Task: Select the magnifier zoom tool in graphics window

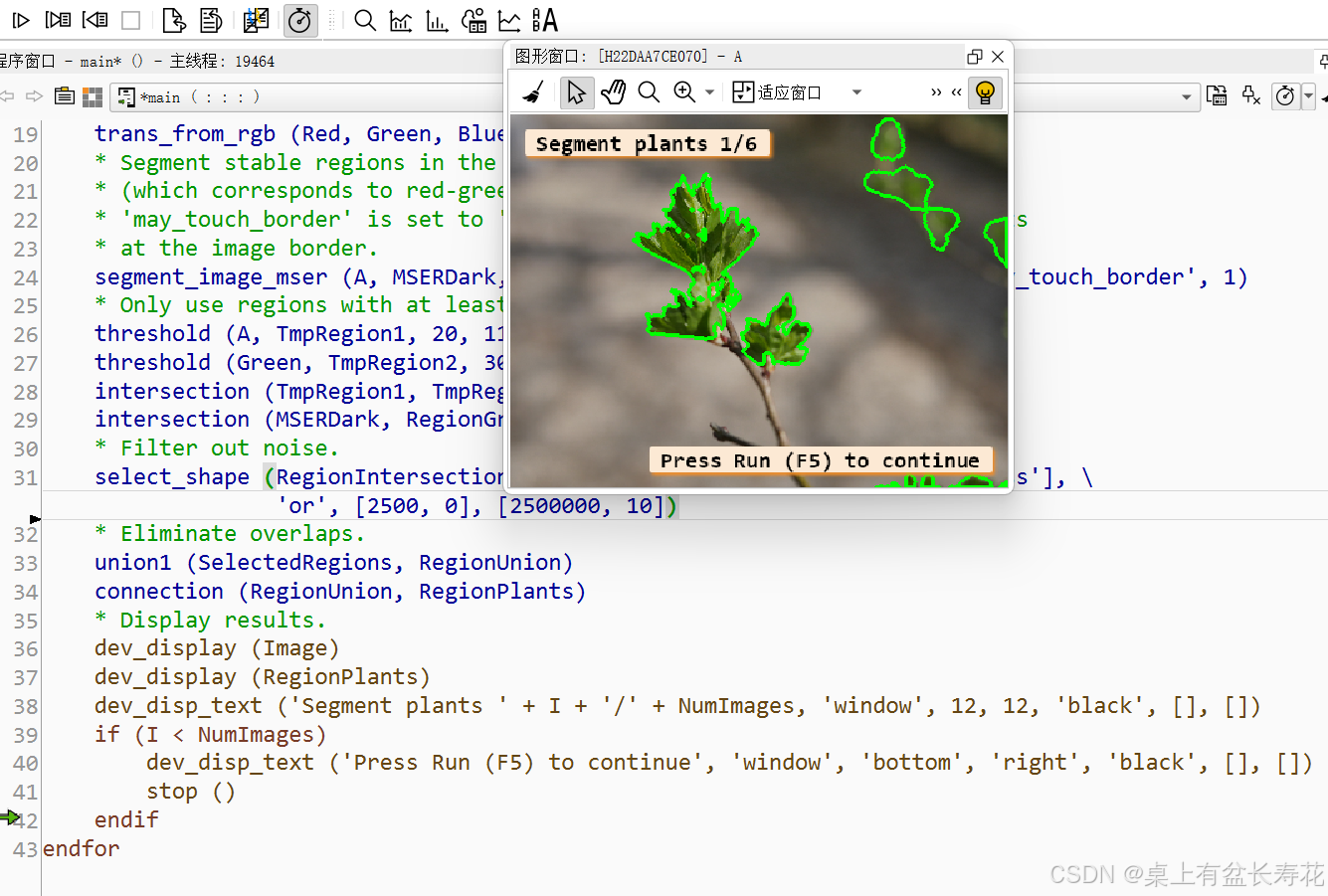Action: pos(649,92)
